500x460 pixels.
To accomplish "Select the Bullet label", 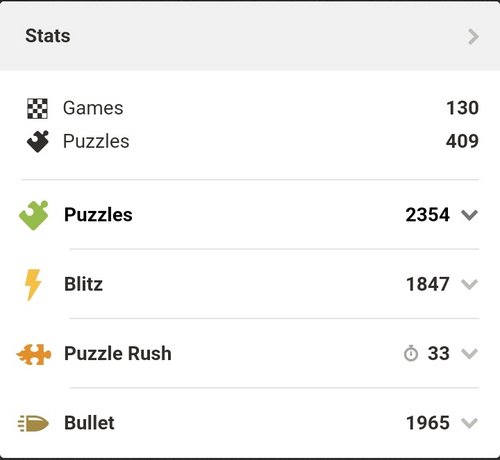I will tap(89, 423).
